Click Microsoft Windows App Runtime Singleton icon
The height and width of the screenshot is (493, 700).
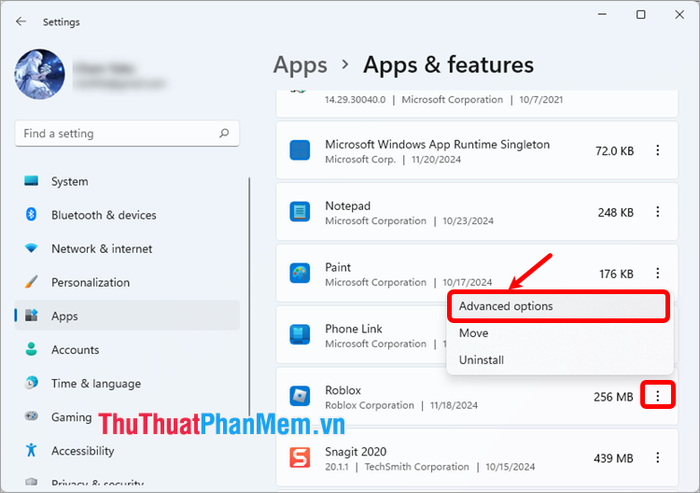(300, 150)
